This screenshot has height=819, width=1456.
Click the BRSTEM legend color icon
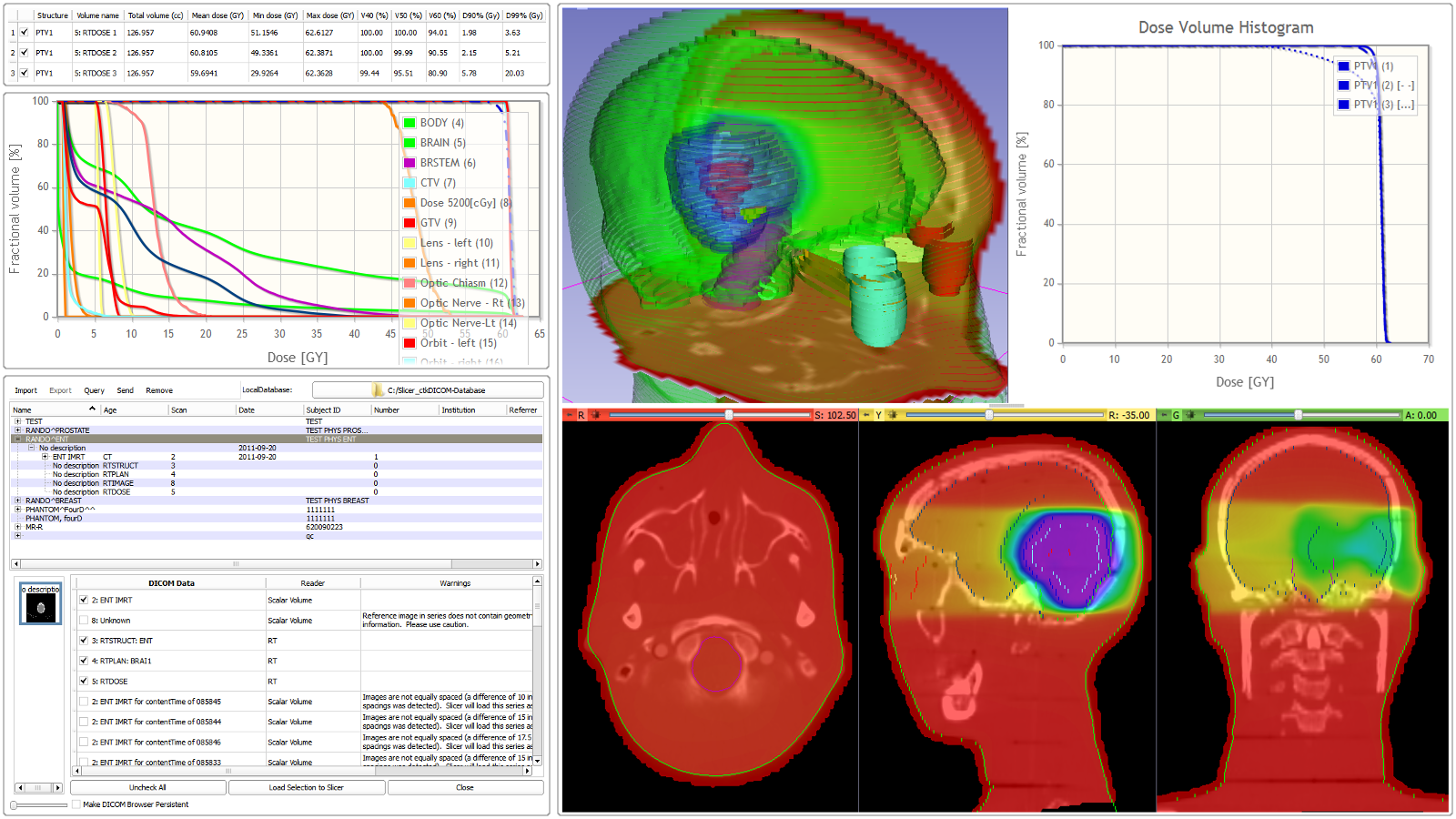(409, 163)
